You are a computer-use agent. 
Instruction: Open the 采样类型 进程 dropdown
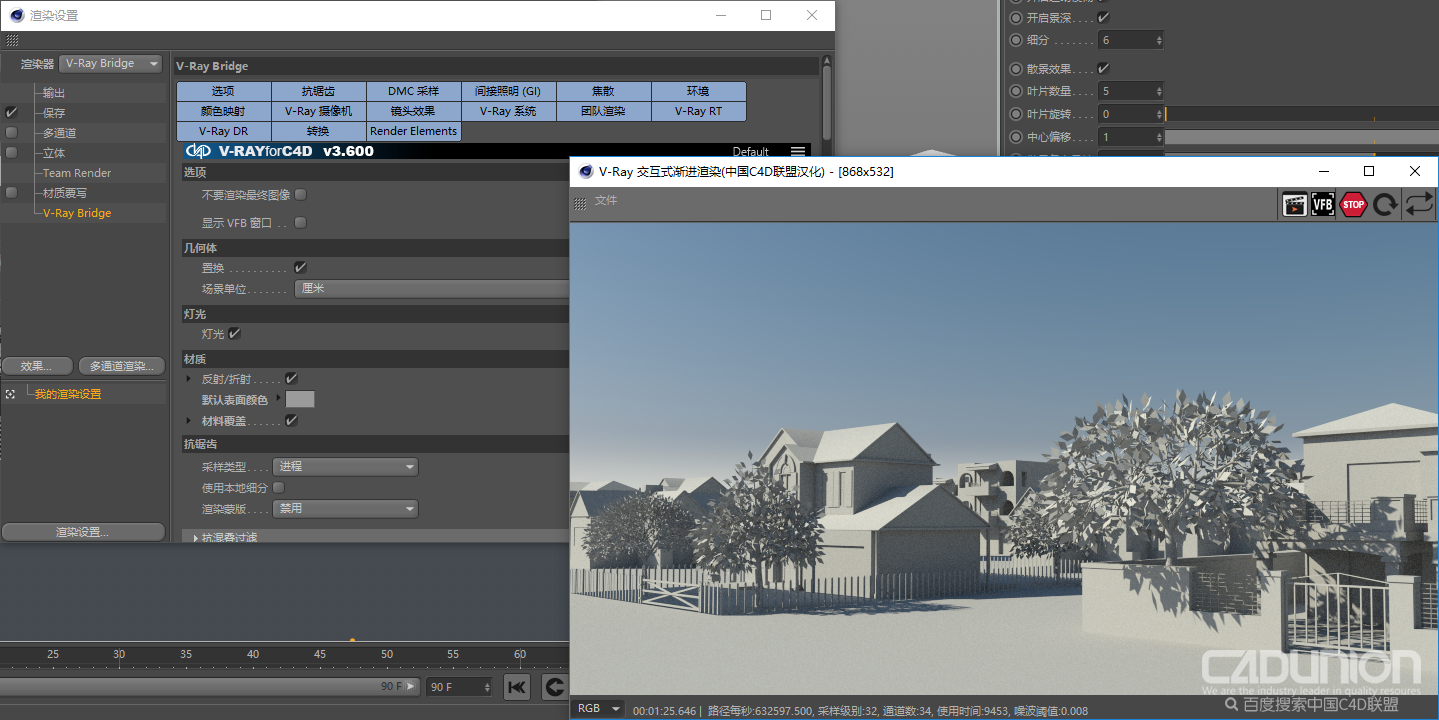click(346, 467)
